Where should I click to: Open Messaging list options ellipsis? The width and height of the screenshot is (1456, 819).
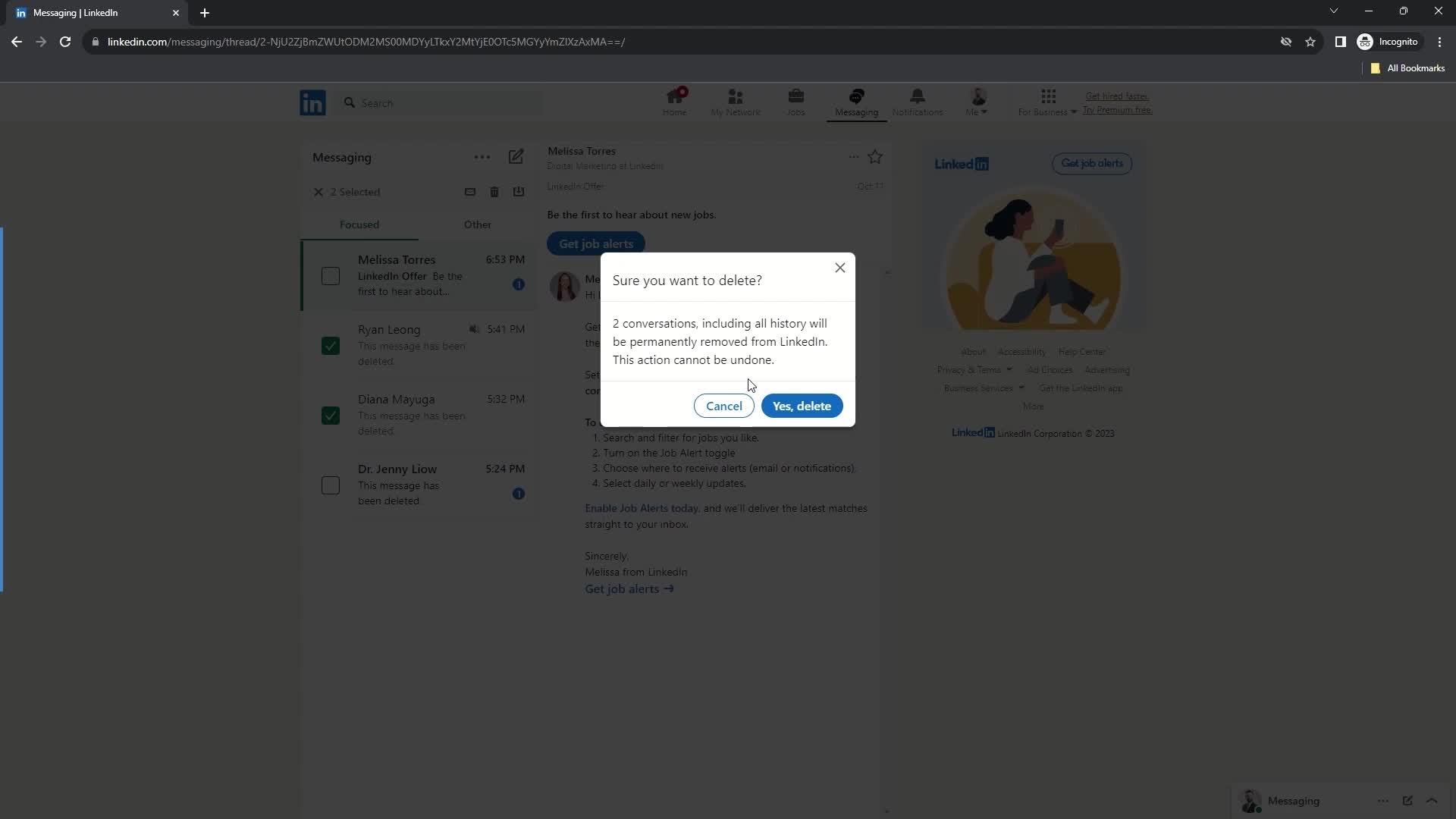pyautogui.click(x=482, y=157)
